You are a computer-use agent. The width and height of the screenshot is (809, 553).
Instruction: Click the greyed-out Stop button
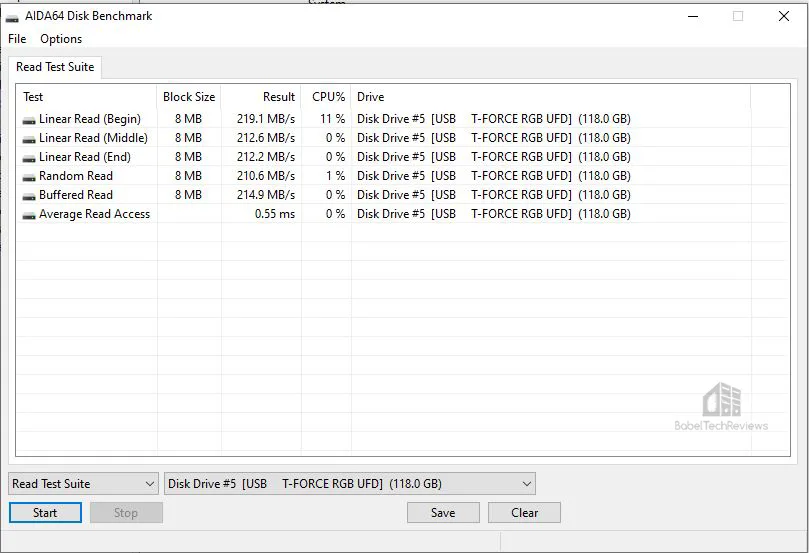tap(126, 513)
